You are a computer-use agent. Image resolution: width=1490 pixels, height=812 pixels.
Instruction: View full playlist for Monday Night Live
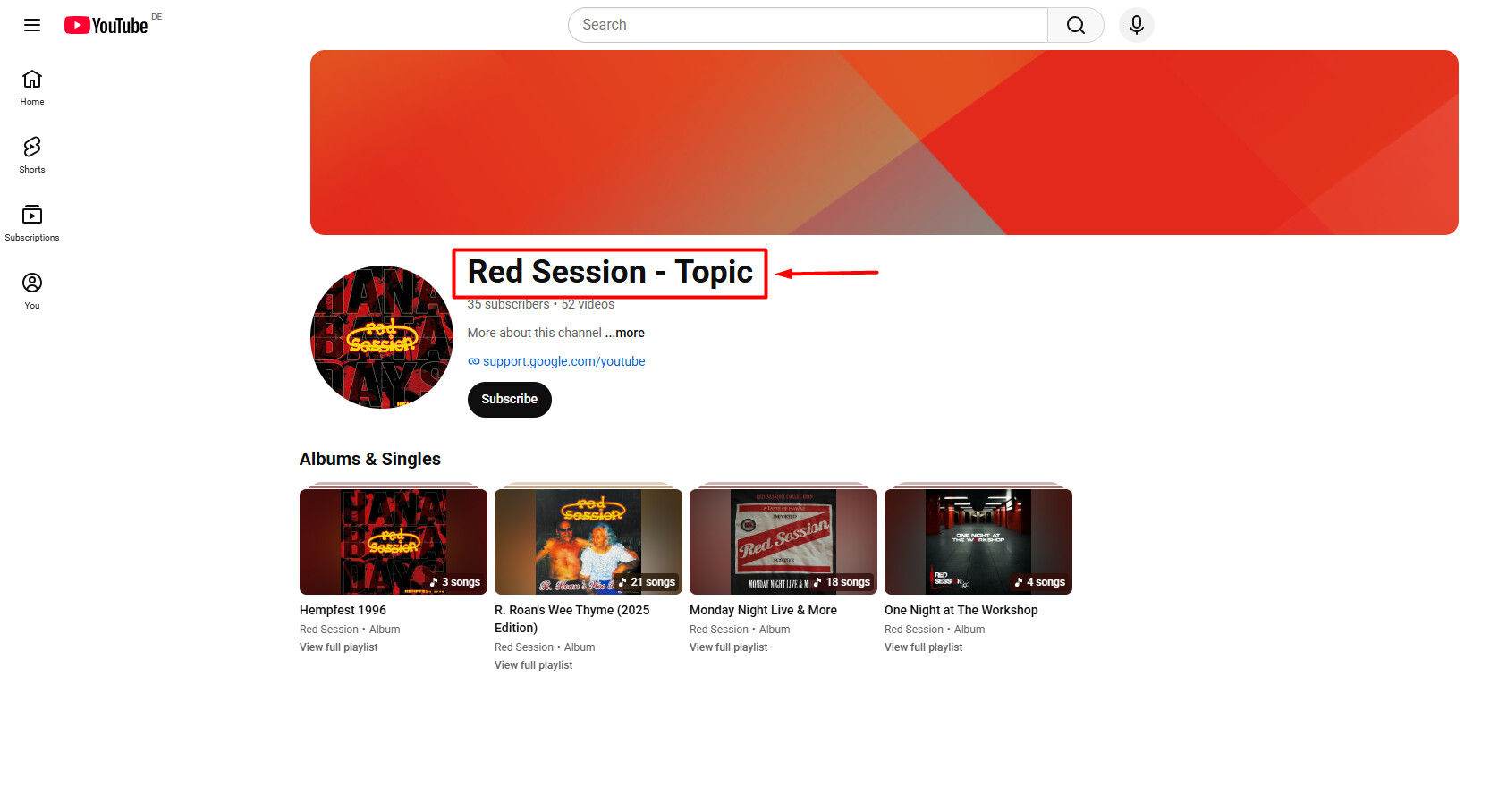pyautogui.click(x=729, y=647)
